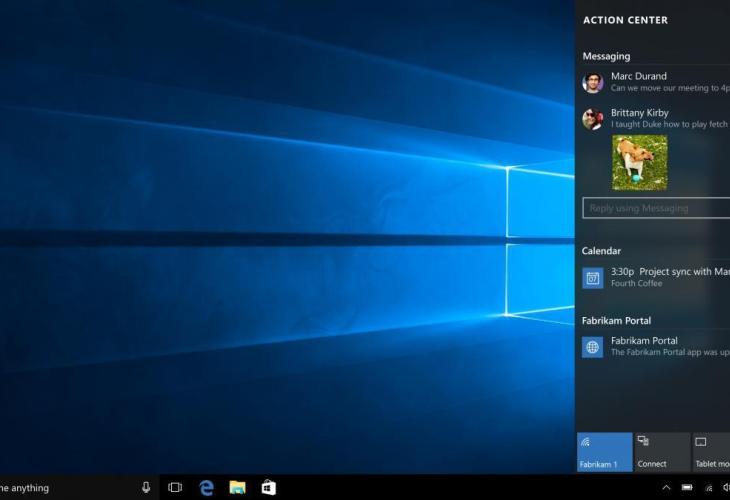Click the Calendar app icon in notification
Image resolution: width=730 pixels, height=500 pixels.
[x=592, y=278]
